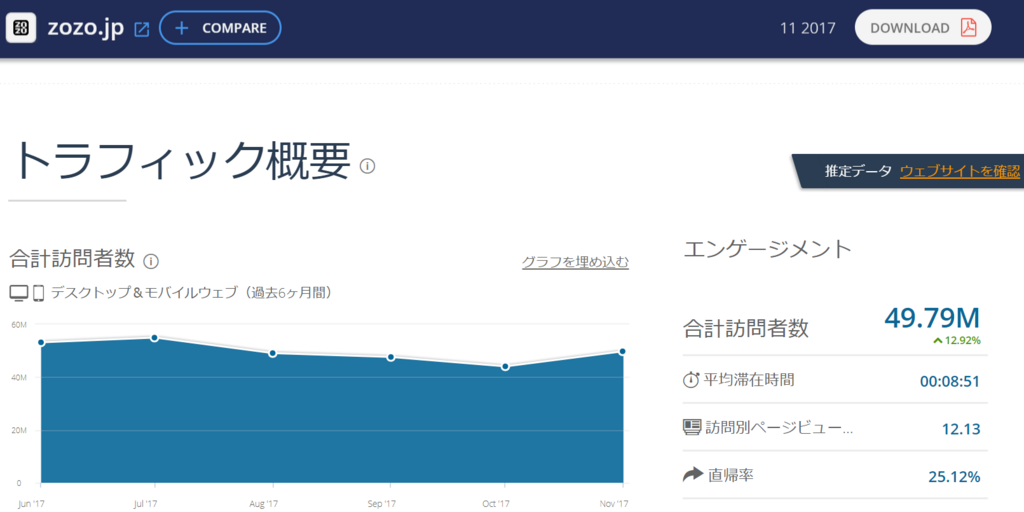The width and height of the screenshot is (1024, 512).
Task: Click the COMPARE button
Action: pos(220,28)
